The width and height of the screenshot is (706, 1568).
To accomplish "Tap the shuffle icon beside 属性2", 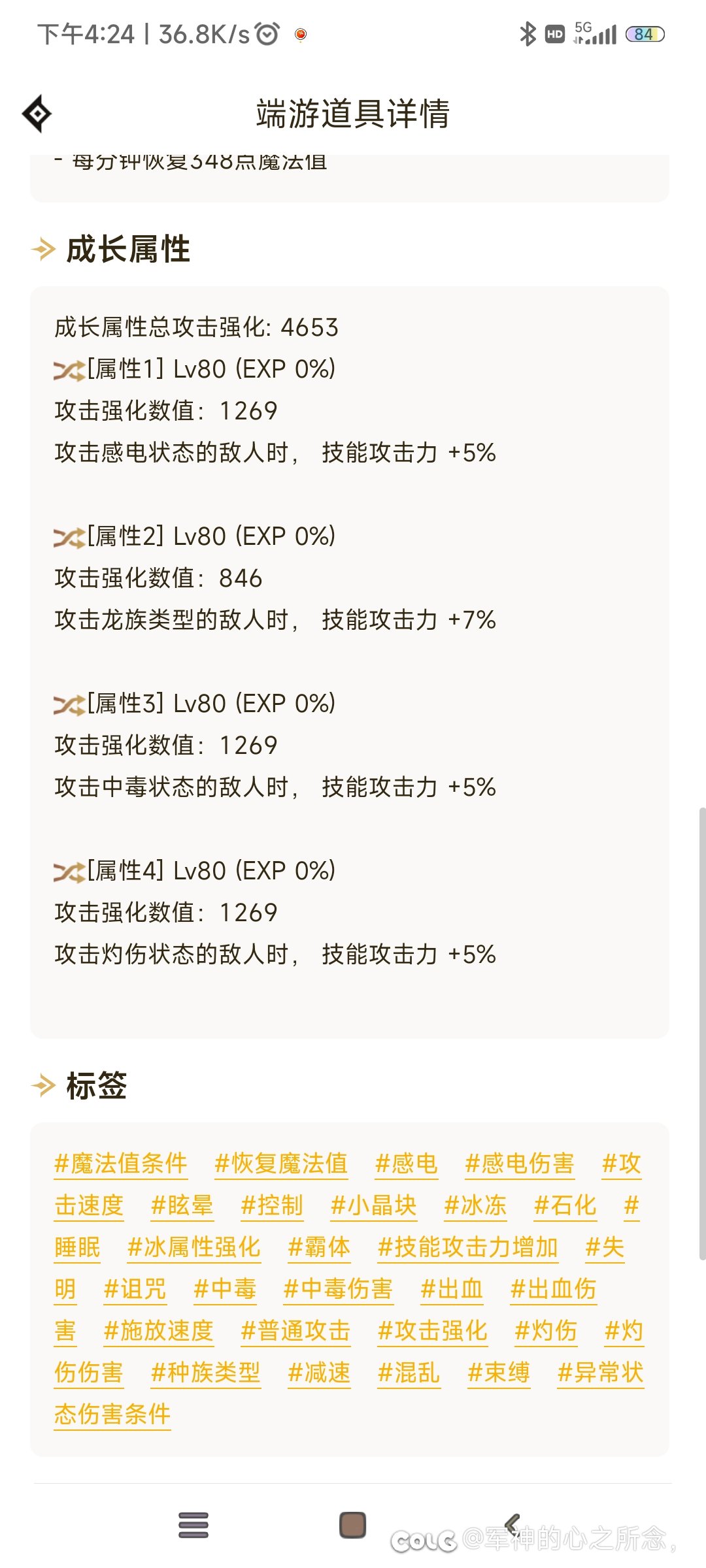I will pyautogui.click(x=69, y=538).
